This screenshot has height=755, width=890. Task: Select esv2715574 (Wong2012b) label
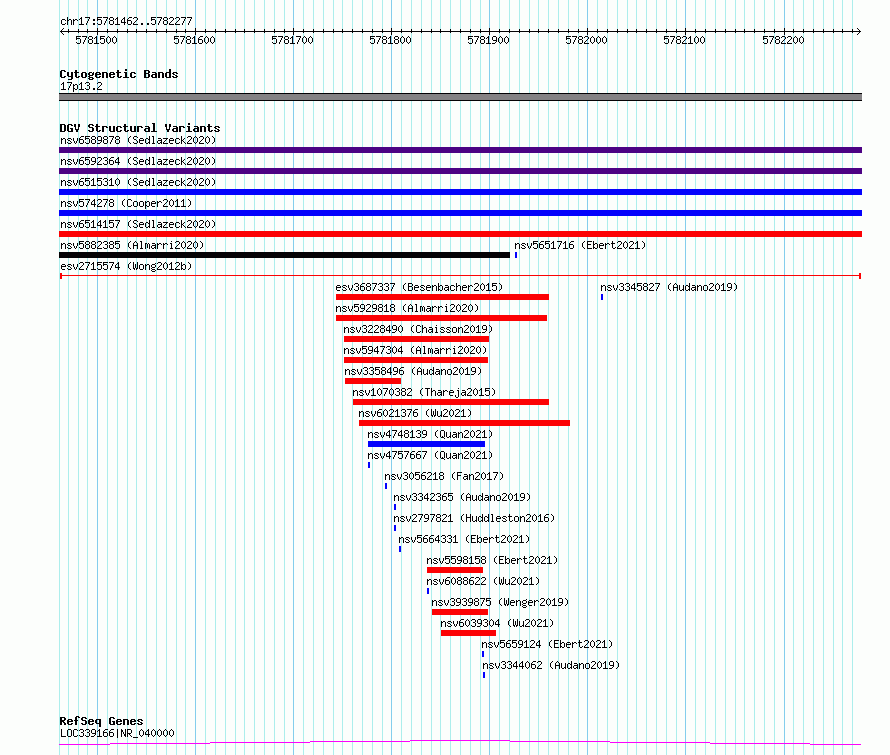tap(126, 266)
